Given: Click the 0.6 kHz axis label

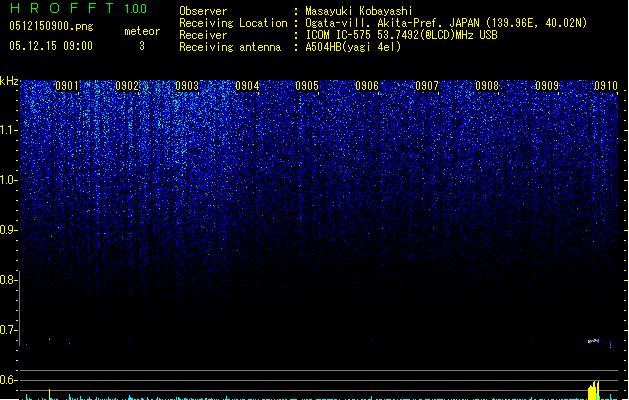Looking at the screenshot, I should click(8, 380).
